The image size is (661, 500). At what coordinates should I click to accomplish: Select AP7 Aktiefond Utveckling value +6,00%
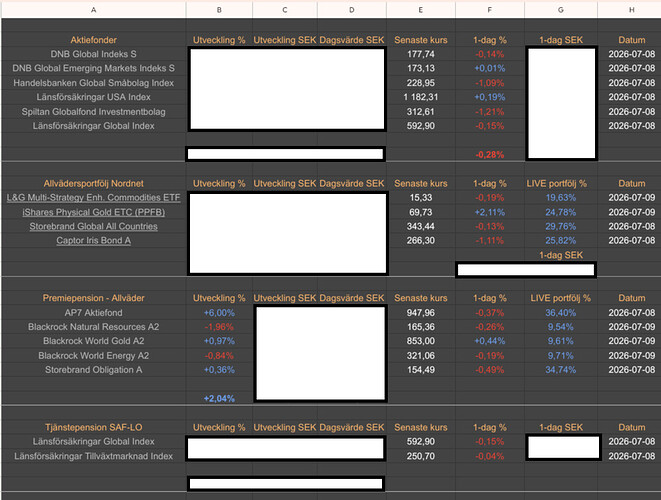219,313
